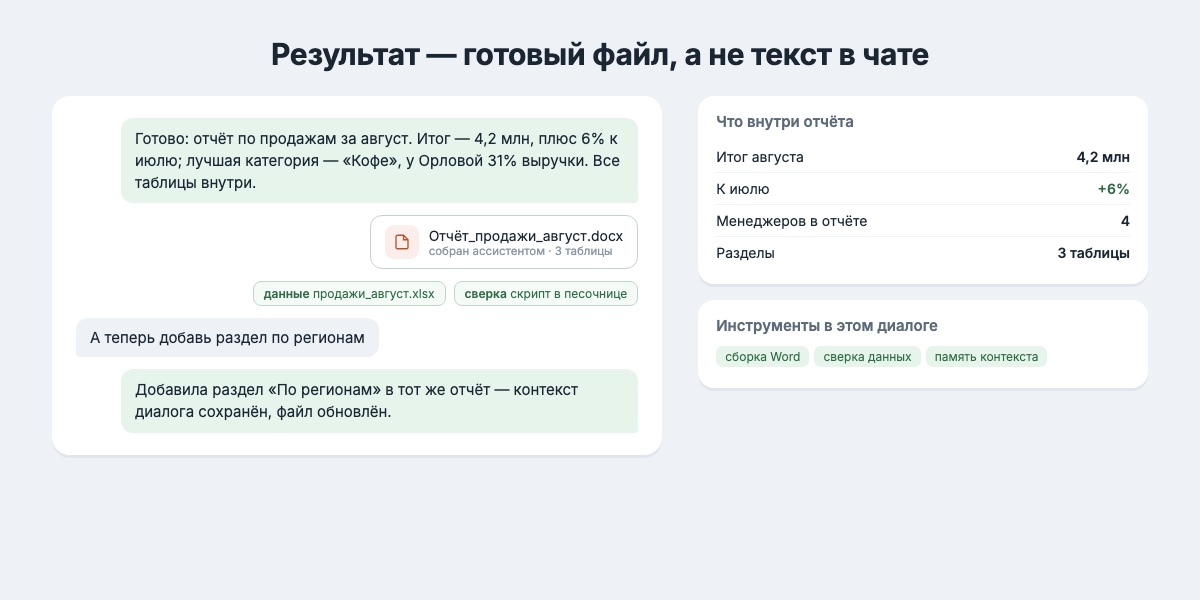This screenshot has width=1200, height=600.
Task: Click the «4,2 млн» value in the report card
Action: click(x=1103, y=157)
